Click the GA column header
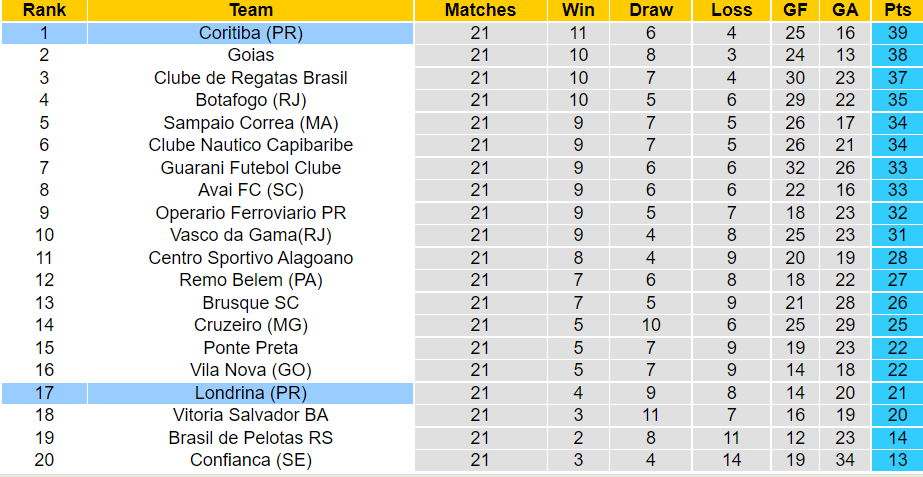 click(845, 10)
